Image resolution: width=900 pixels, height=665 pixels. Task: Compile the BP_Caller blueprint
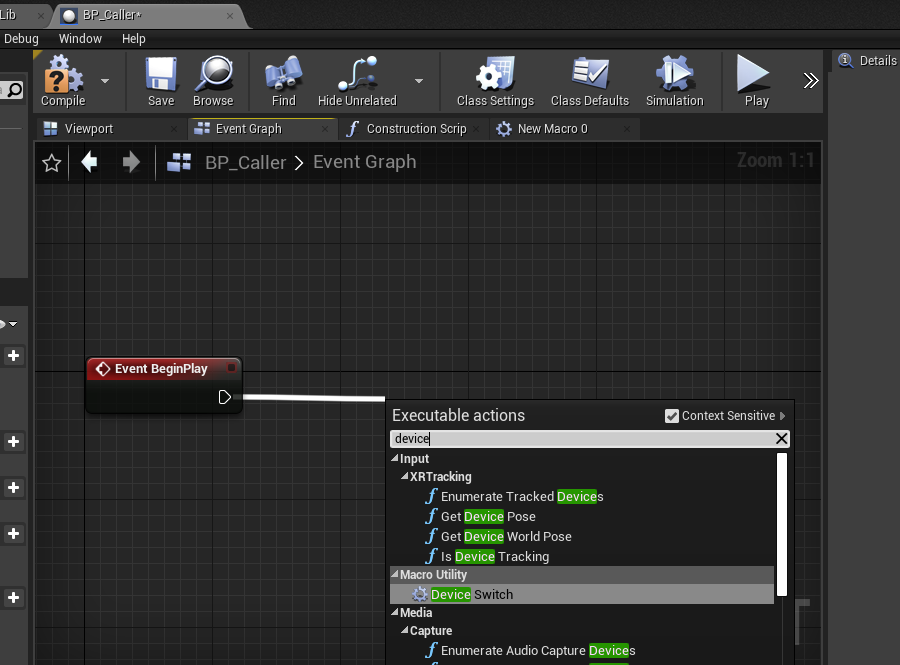pyautogui.click(x=63, y=81)
